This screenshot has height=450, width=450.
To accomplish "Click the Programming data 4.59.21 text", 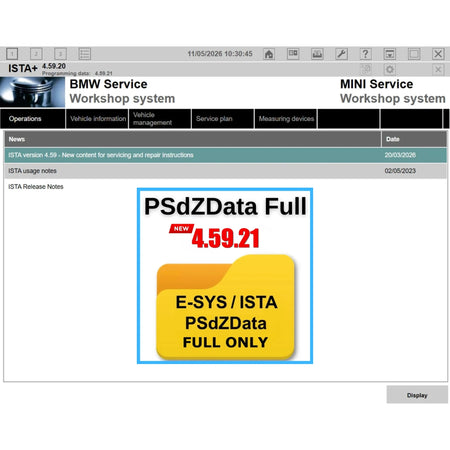I will 77,73.
